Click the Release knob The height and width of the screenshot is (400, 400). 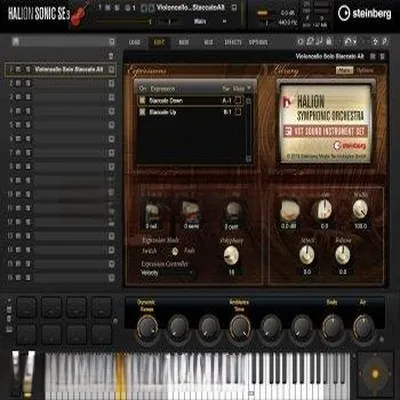[343, 255]
